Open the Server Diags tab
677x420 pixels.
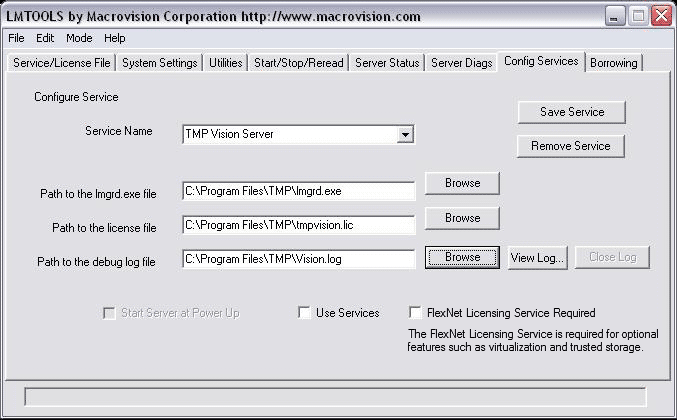(x=461, y=63)
